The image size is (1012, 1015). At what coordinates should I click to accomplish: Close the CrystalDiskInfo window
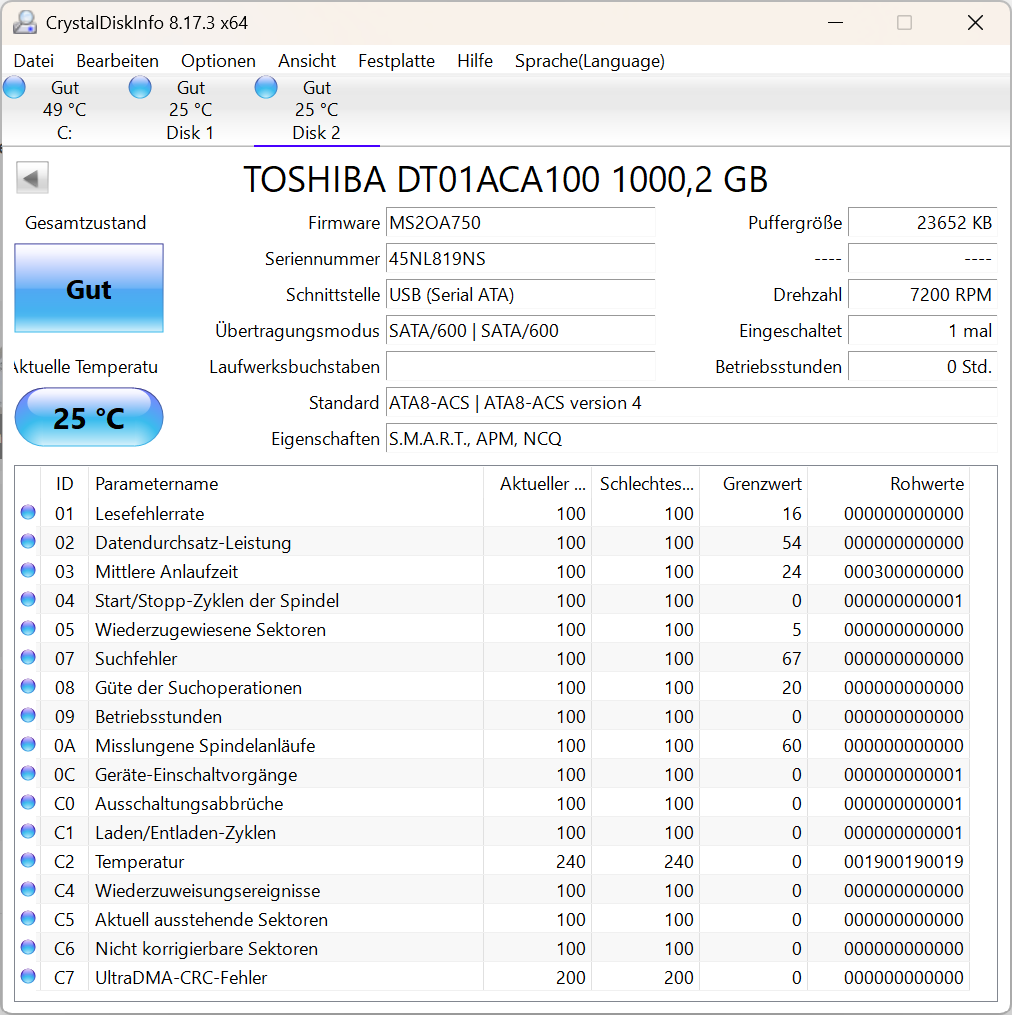pyautogui.click(x=975, y=23)
